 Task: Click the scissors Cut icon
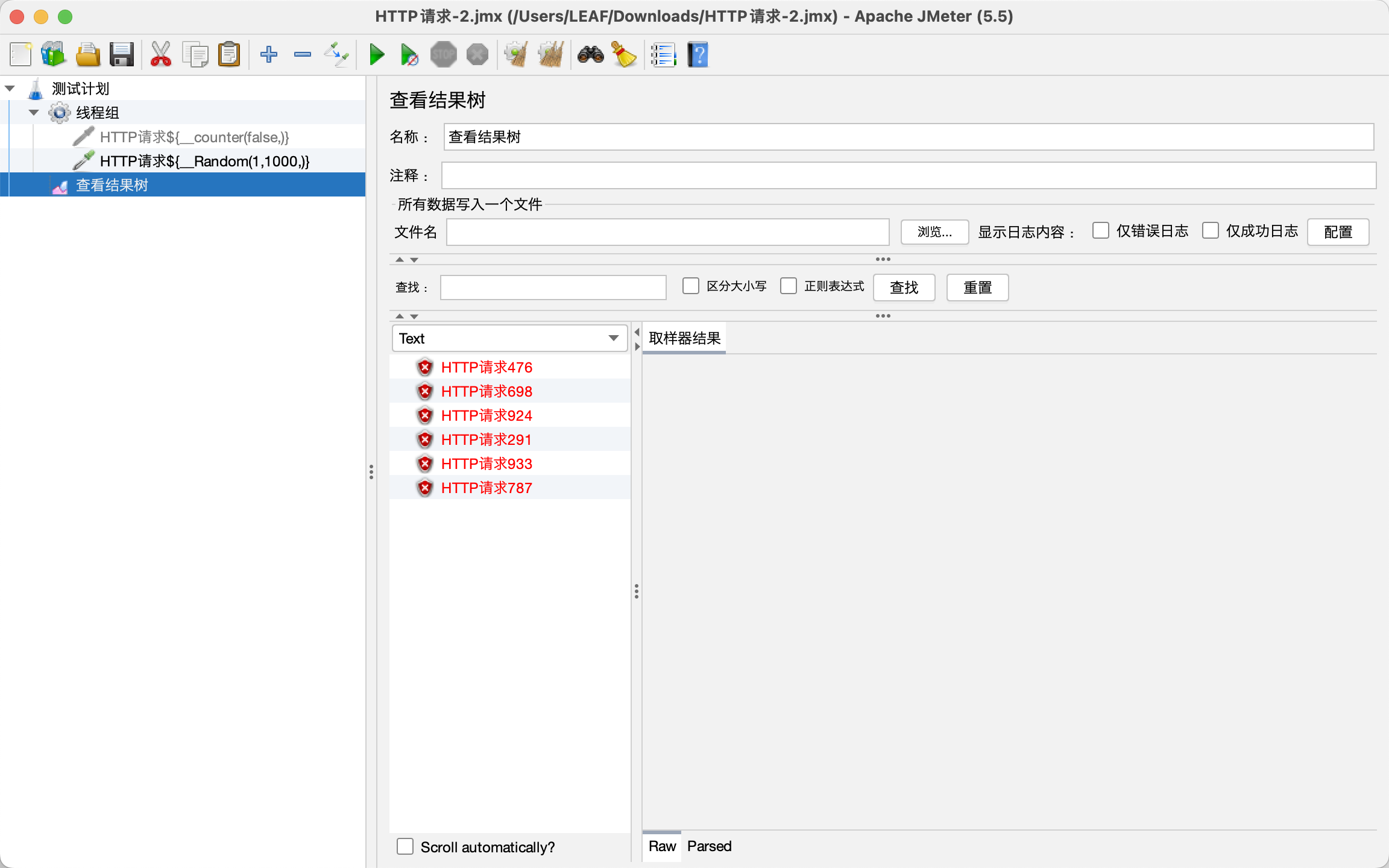pyautogui.click(x=160, y=55)
